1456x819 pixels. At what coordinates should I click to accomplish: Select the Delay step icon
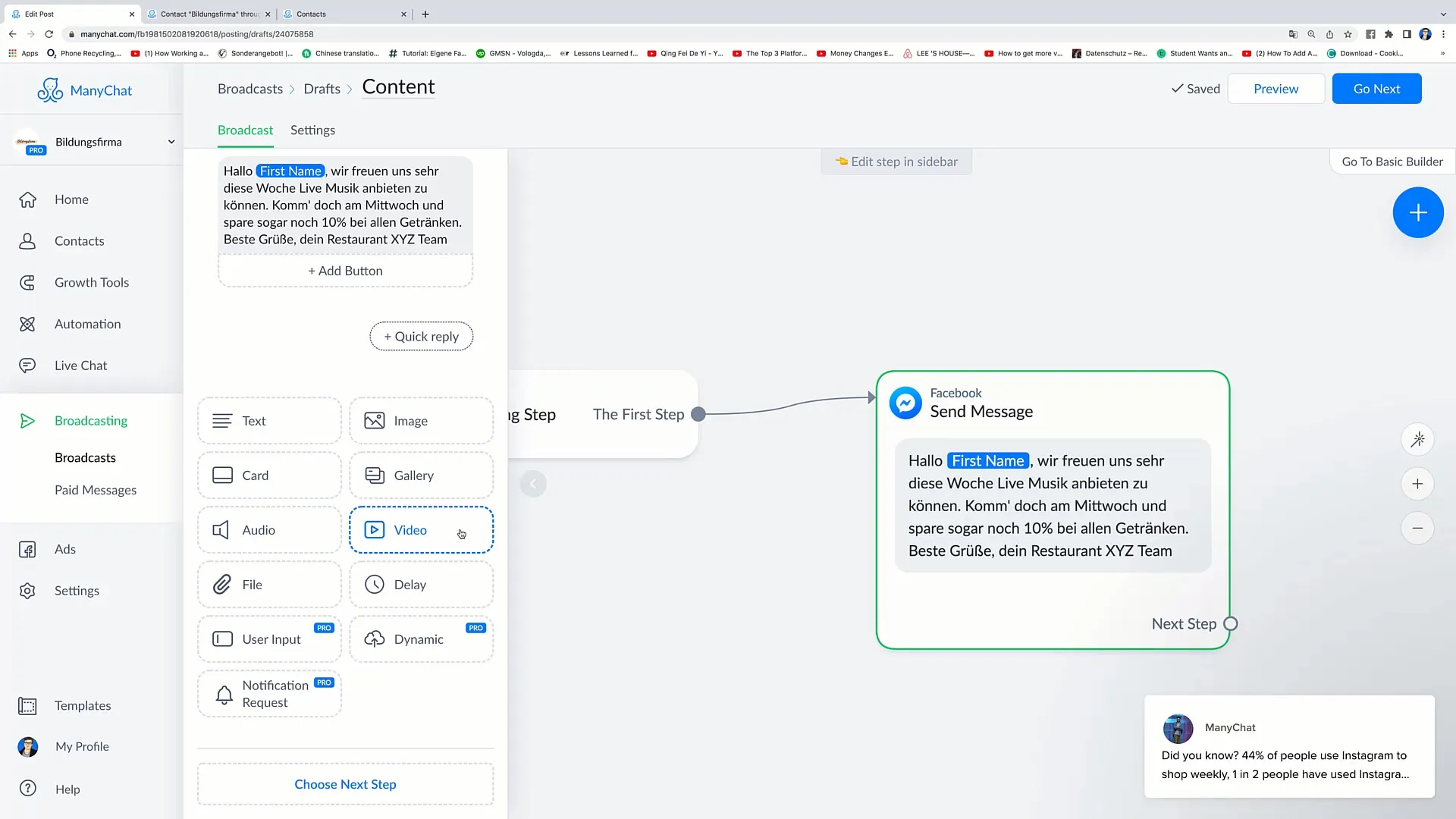374,584
